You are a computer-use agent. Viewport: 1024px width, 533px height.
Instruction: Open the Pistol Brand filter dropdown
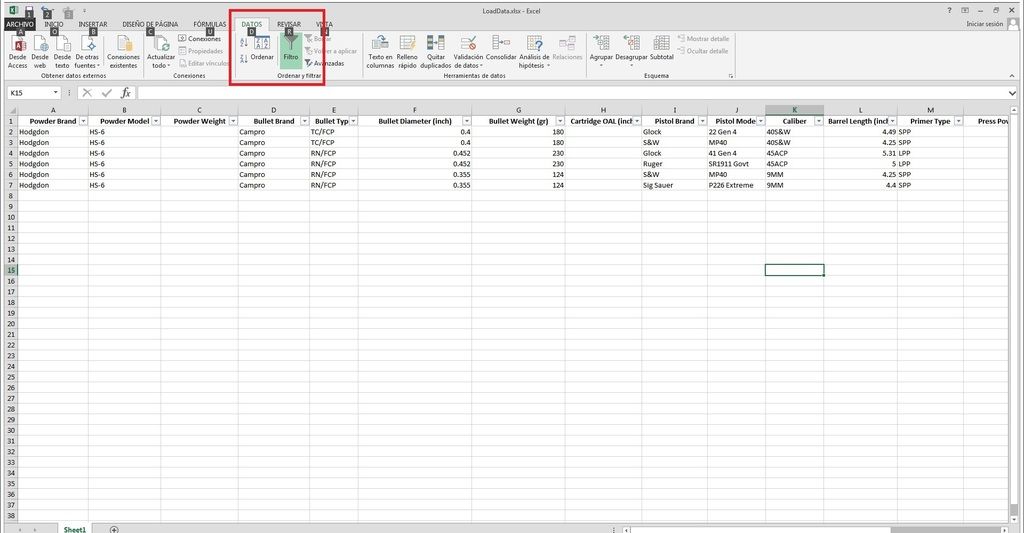pos(702,121)
